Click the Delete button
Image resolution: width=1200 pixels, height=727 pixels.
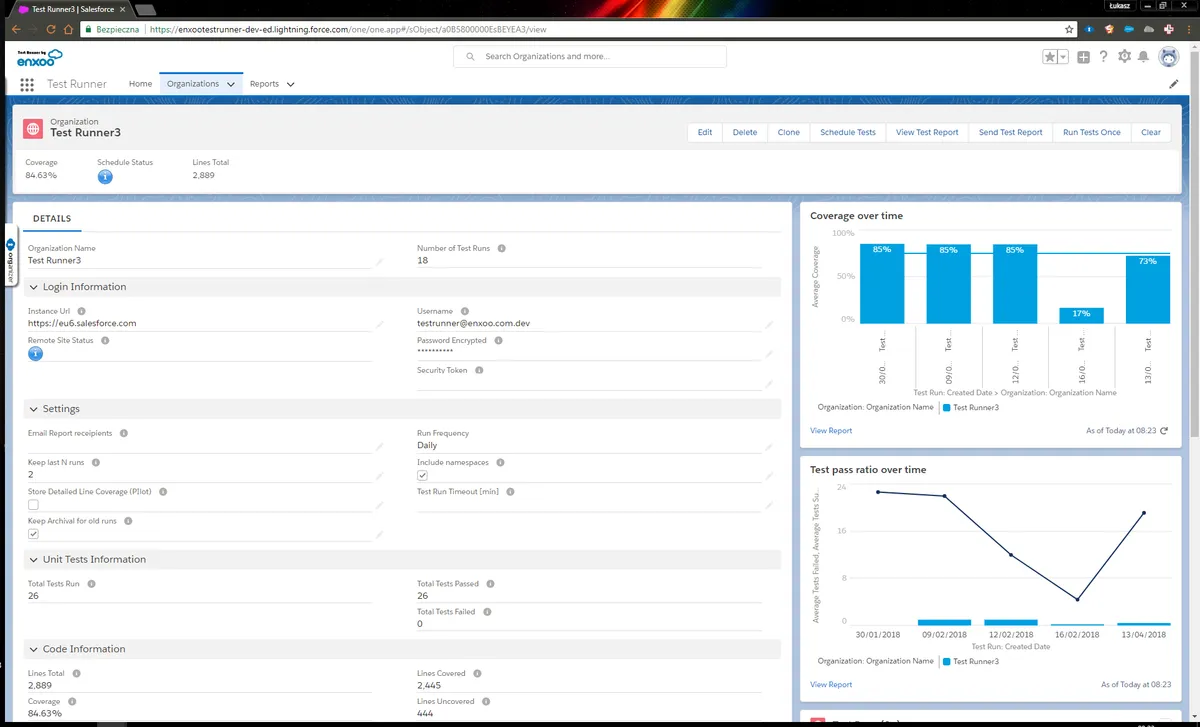(x=745, y=132)
